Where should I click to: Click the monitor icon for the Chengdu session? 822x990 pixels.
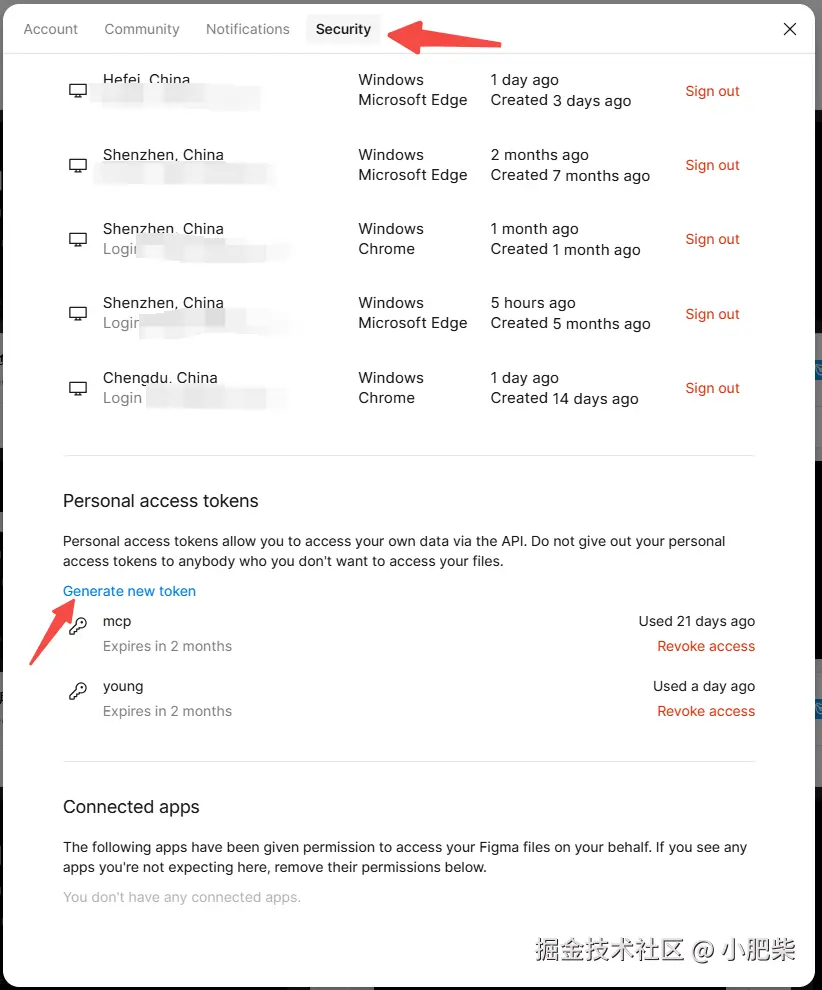point(77,388)
